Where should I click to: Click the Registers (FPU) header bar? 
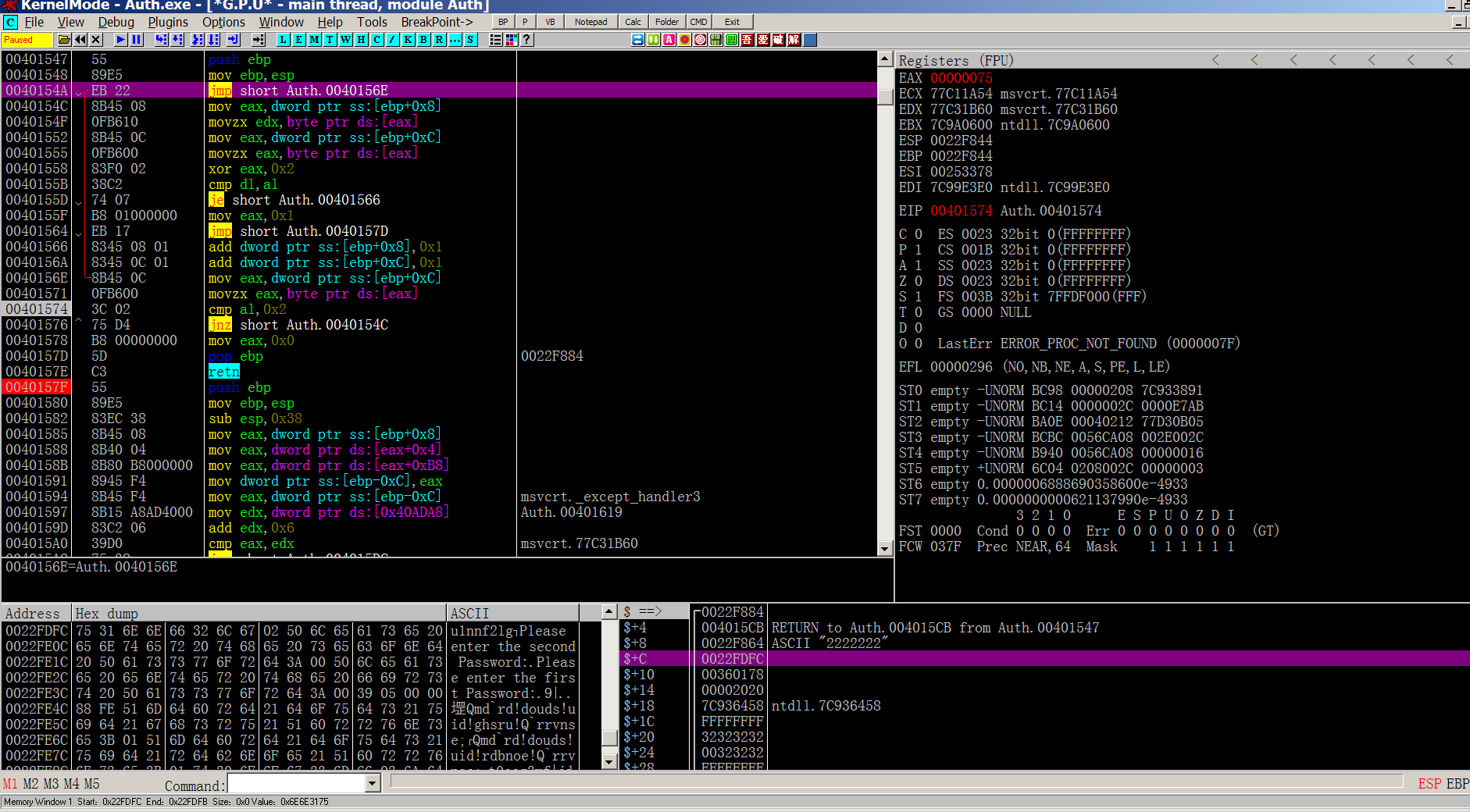click(x=1183, y=60)
